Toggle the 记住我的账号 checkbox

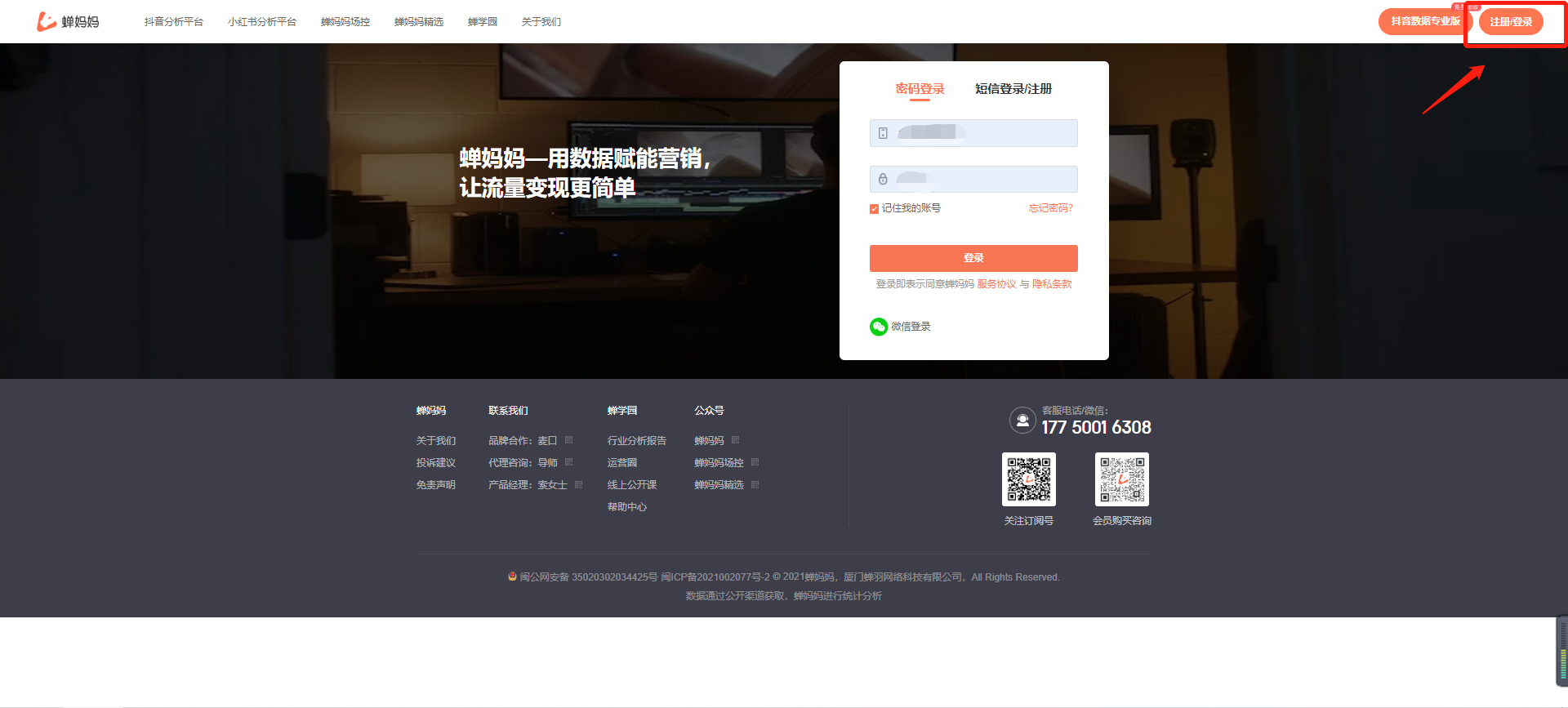point(874,208)
